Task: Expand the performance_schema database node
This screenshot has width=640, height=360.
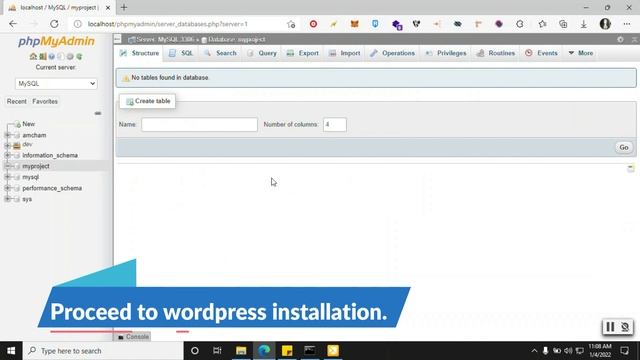Action: (x=7, y=188)
